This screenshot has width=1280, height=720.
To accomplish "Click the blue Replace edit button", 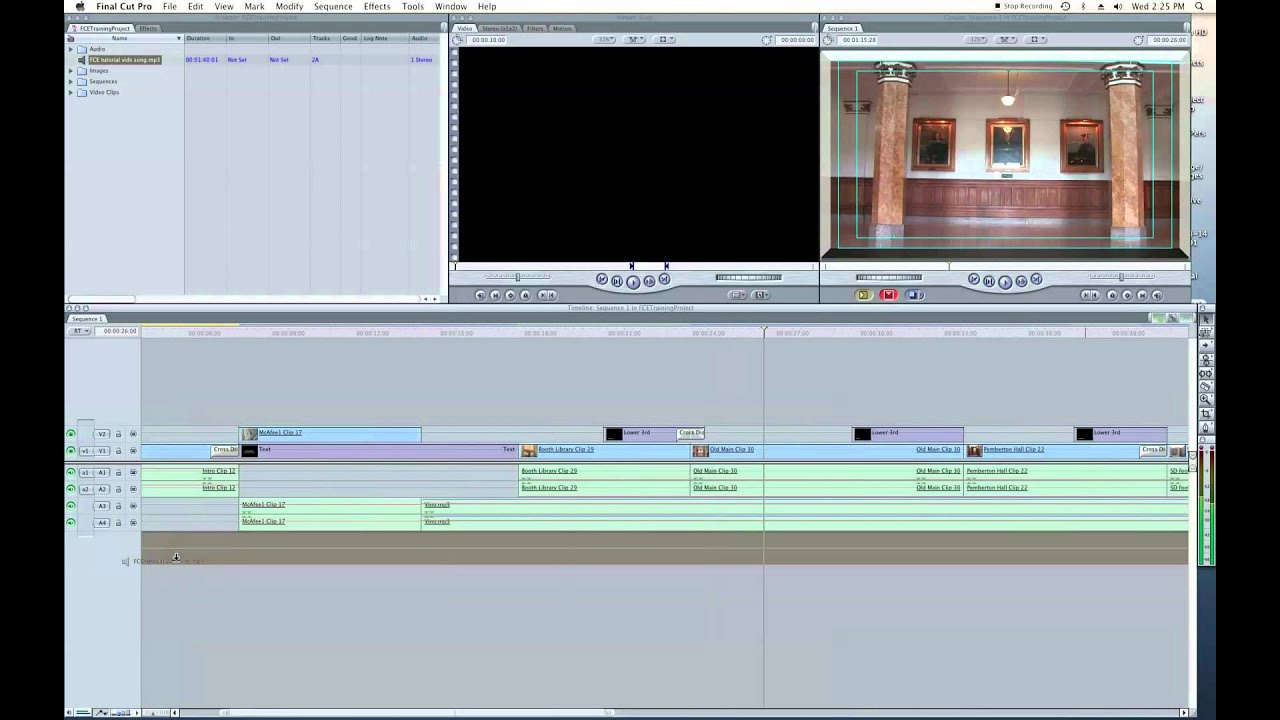I will pyautogui.click(x=914, y=295).
